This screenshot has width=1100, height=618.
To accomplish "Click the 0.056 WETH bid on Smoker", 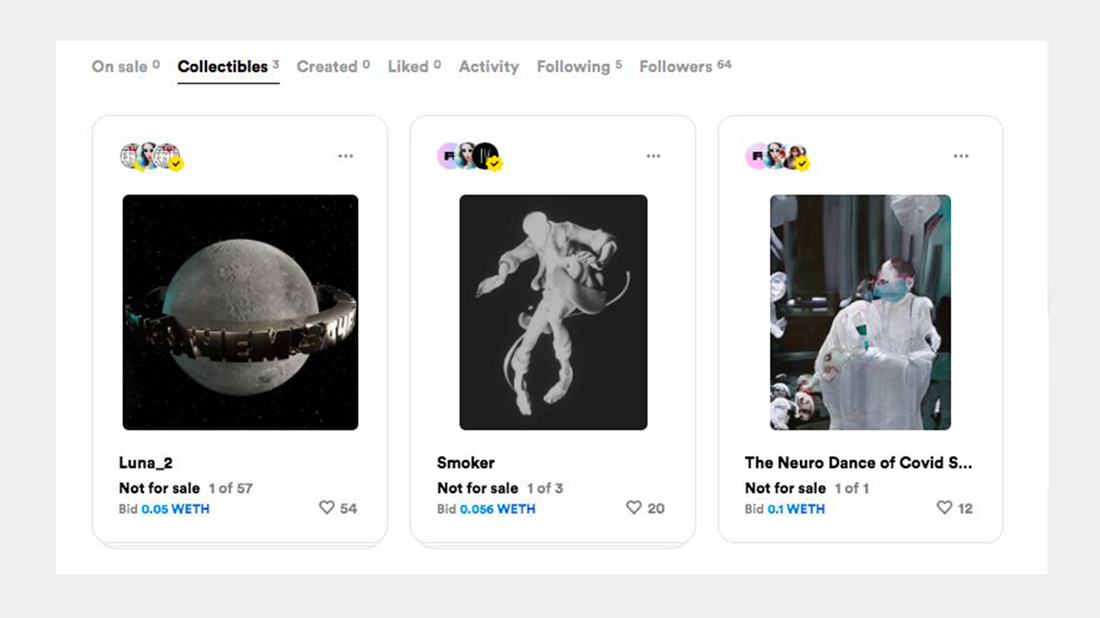I will [497, 509].
